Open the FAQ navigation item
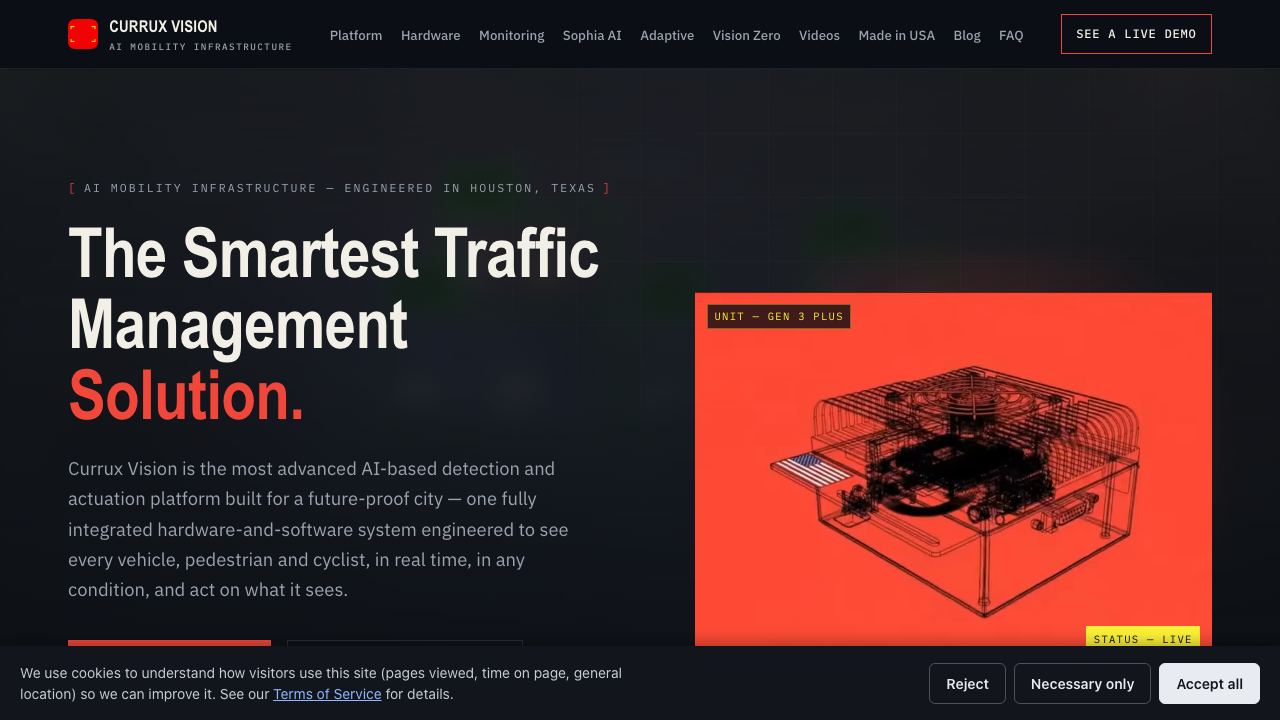The height and width of the screenshot is (720, 1280). point(1011,35)
